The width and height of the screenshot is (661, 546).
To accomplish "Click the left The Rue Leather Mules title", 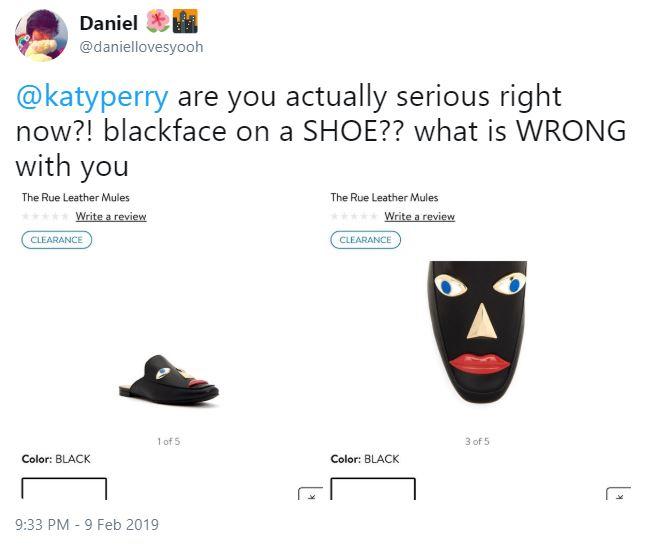I will [x=76, y=198].
